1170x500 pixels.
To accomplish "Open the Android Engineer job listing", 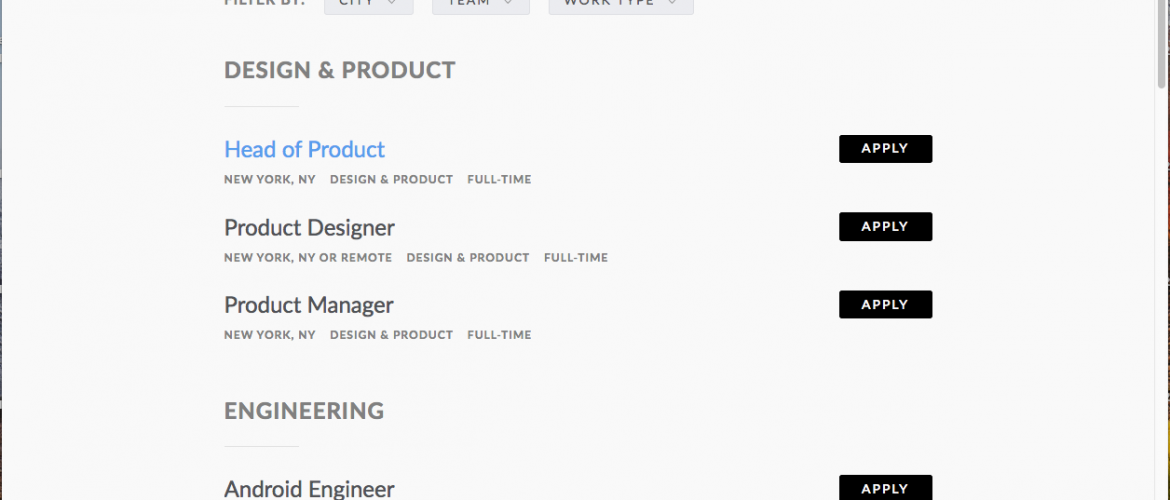I will pos(309,488).
